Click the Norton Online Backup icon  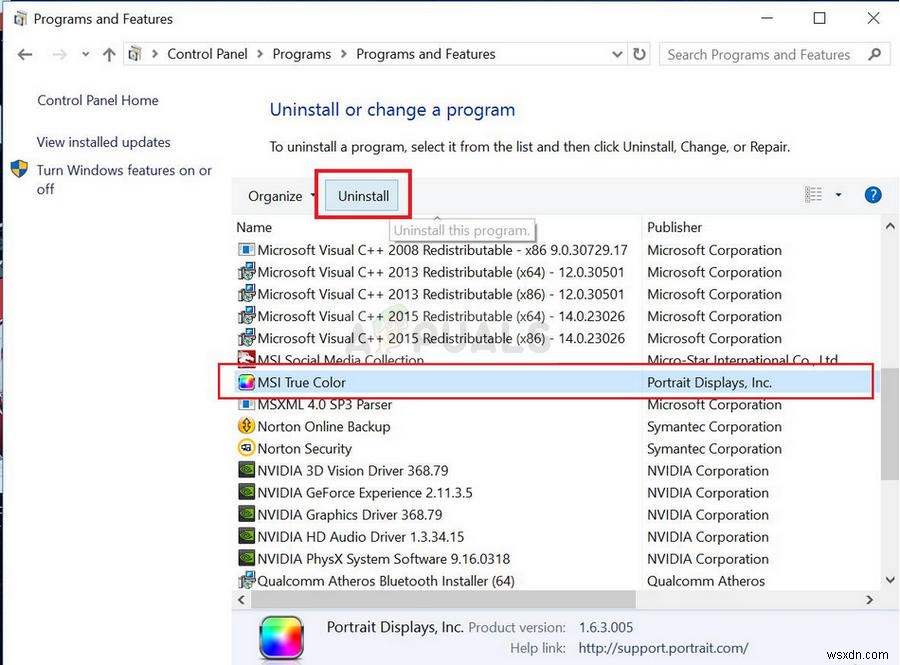246,426
